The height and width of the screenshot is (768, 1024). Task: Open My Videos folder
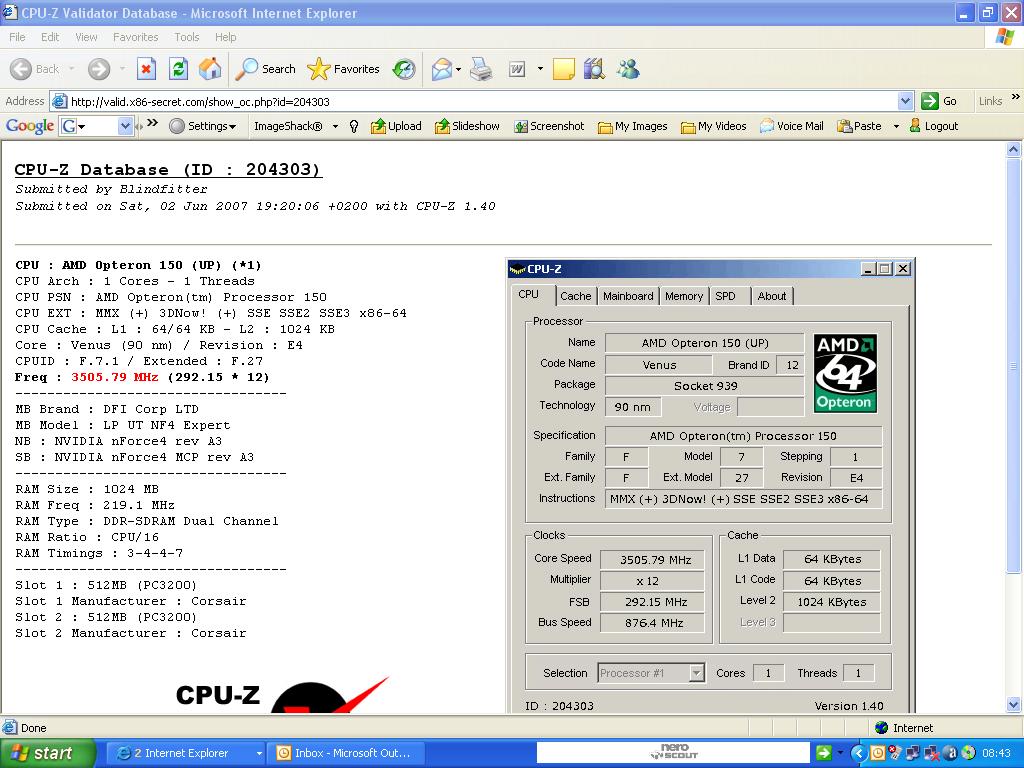click(714, 126)
